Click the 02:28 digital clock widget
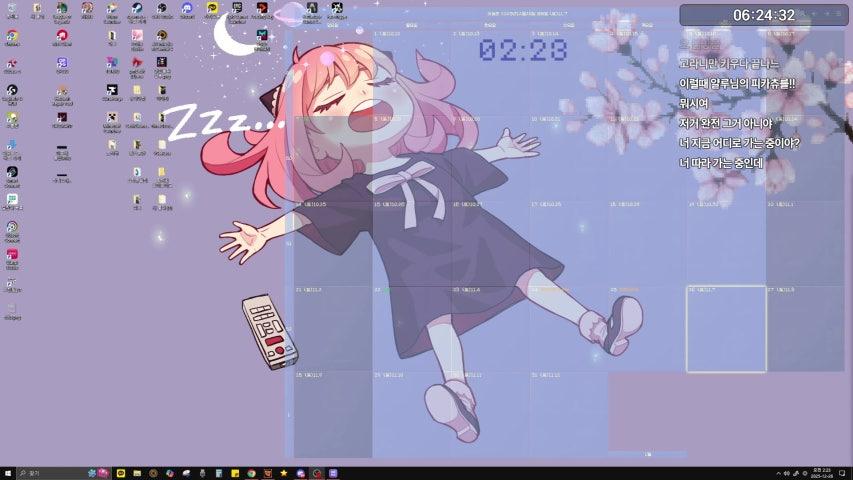Viewport: 853px width, 480px height. point(523,50)
